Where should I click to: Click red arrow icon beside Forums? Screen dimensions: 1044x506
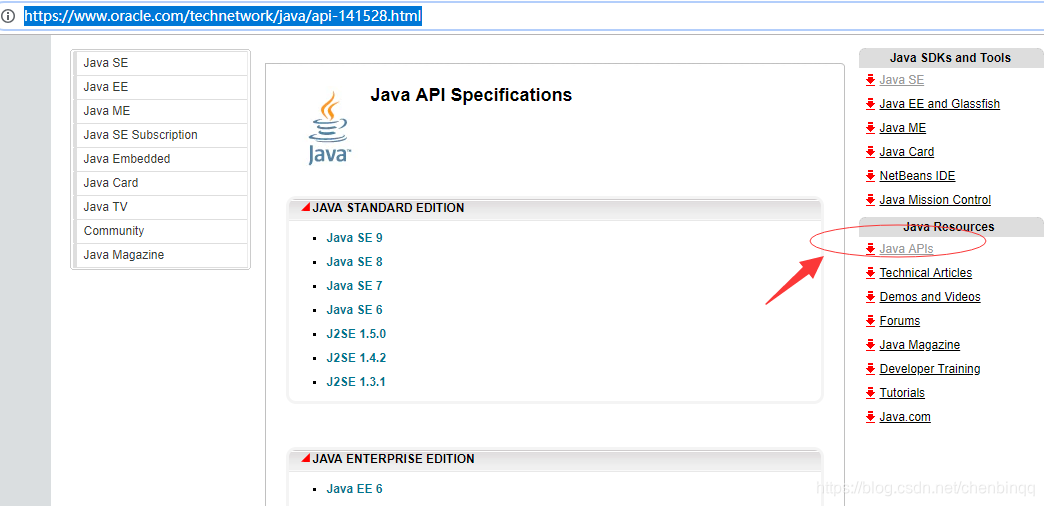click(x=870, y=321)
